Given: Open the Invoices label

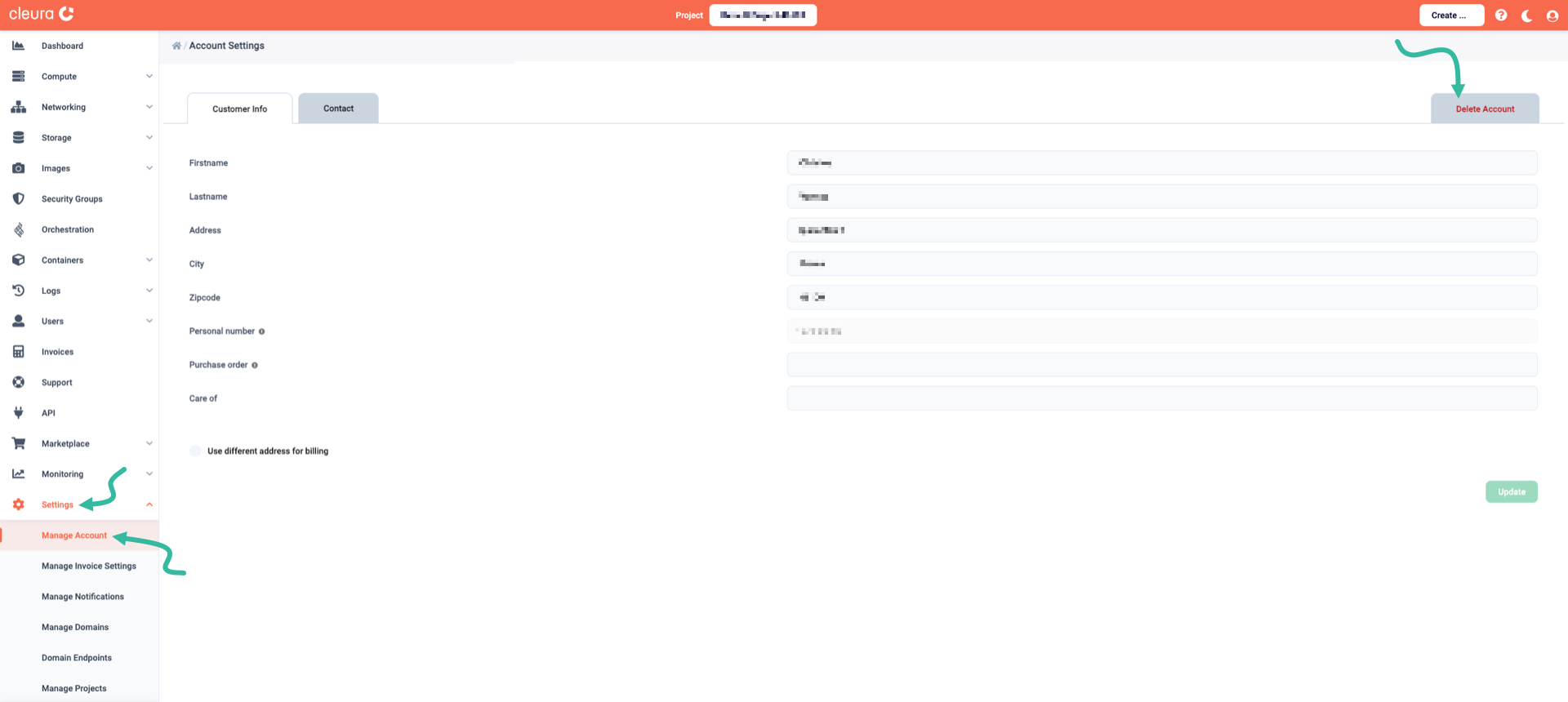Looking at the screenshot, I should 57,352.
